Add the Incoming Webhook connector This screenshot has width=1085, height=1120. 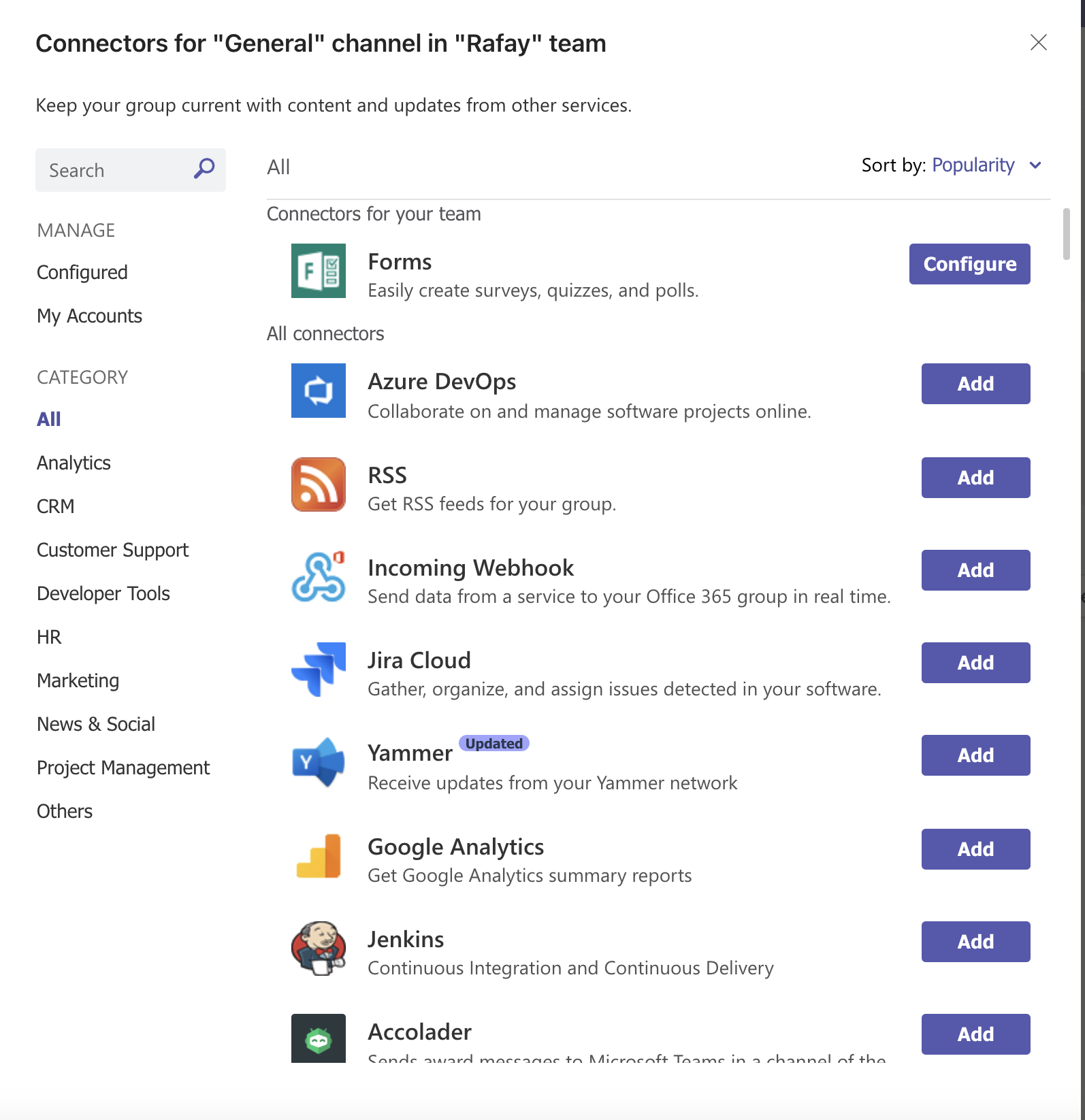(x=975, y=570)
